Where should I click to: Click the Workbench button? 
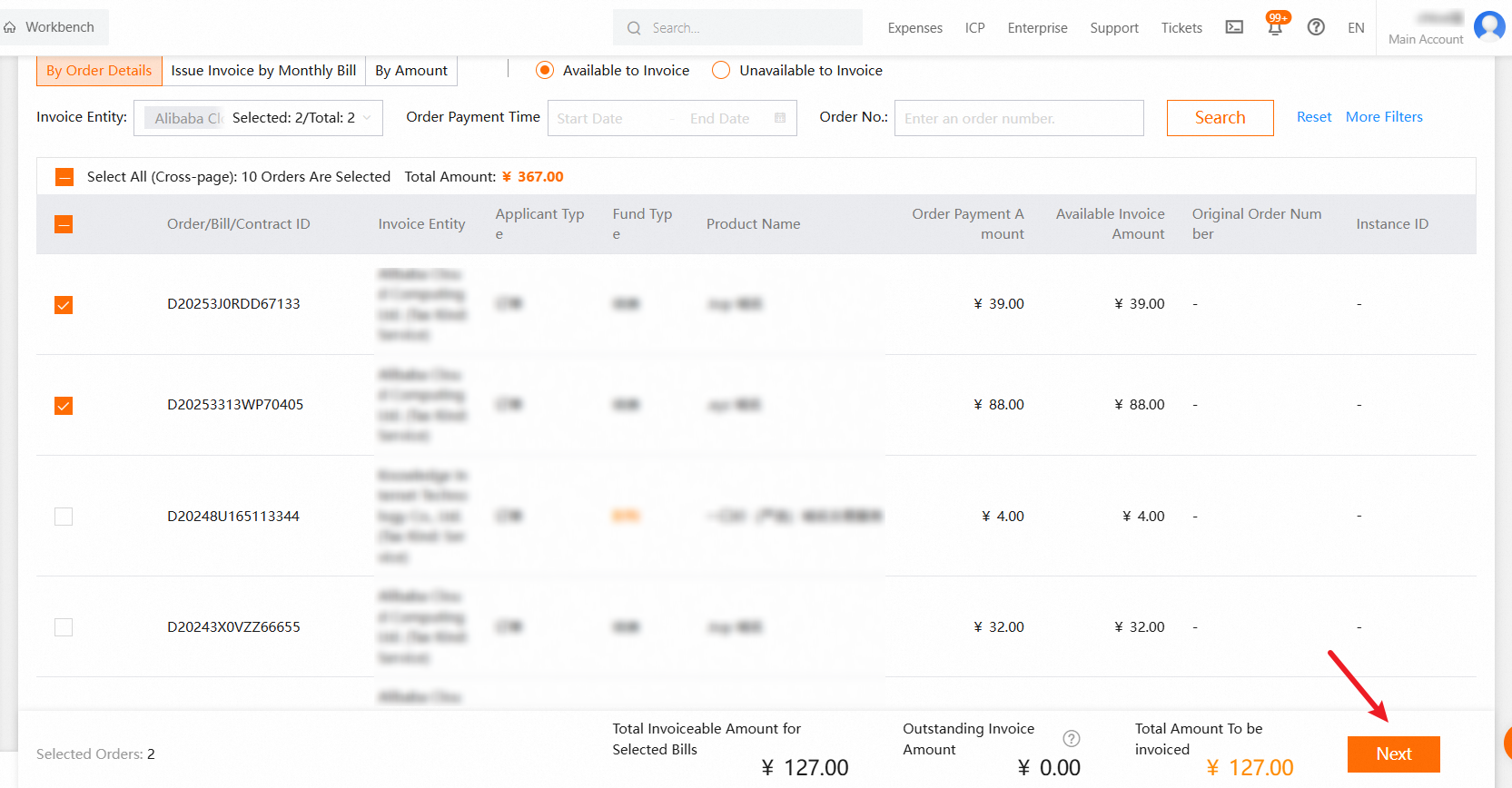(54, 27)
